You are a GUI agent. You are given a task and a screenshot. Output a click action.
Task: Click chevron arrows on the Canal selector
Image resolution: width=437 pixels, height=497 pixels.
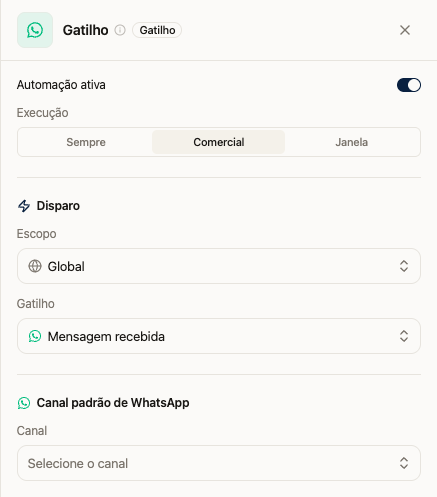(x=404, y=463)
